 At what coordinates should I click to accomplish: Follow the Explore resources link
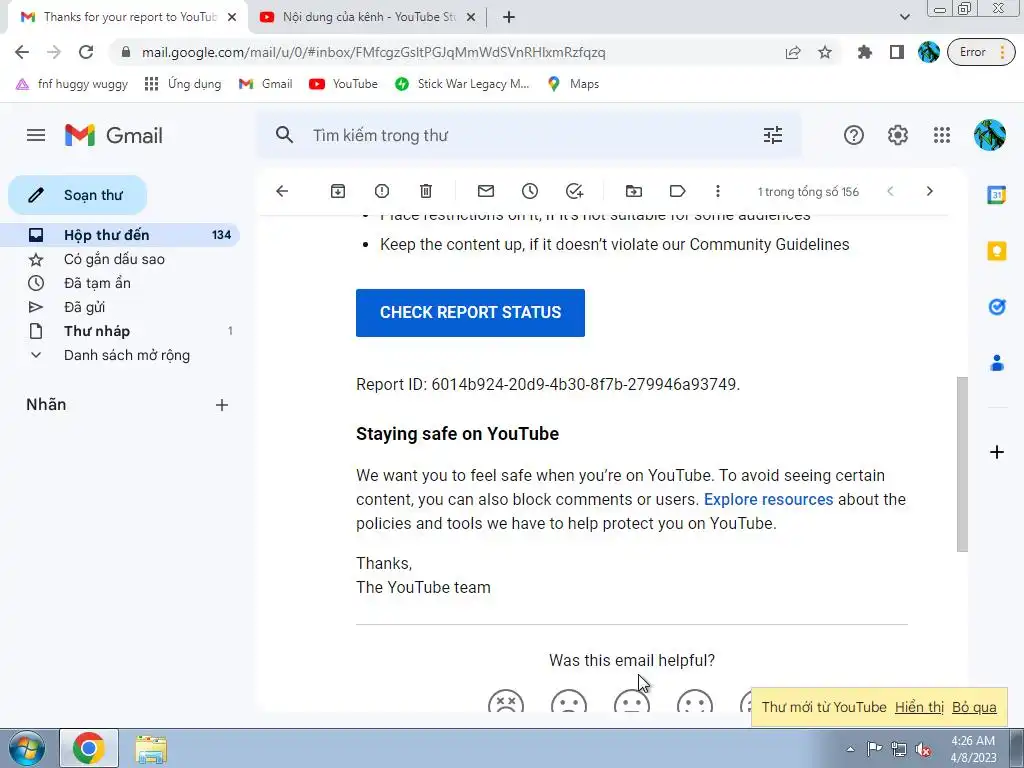click(768, 500)
